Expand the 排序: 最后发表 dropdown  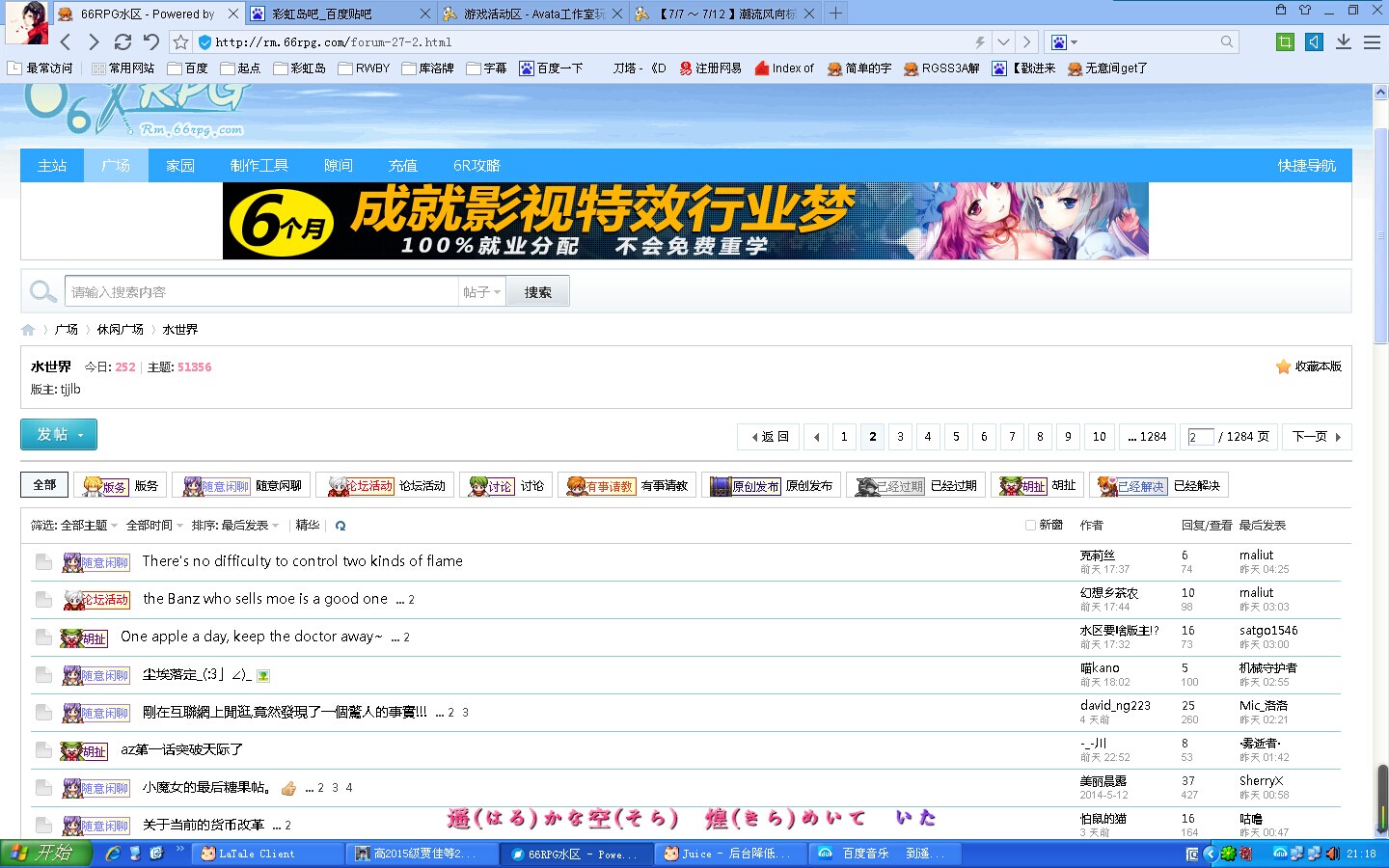pyautogui.click(x=235, y=526)
